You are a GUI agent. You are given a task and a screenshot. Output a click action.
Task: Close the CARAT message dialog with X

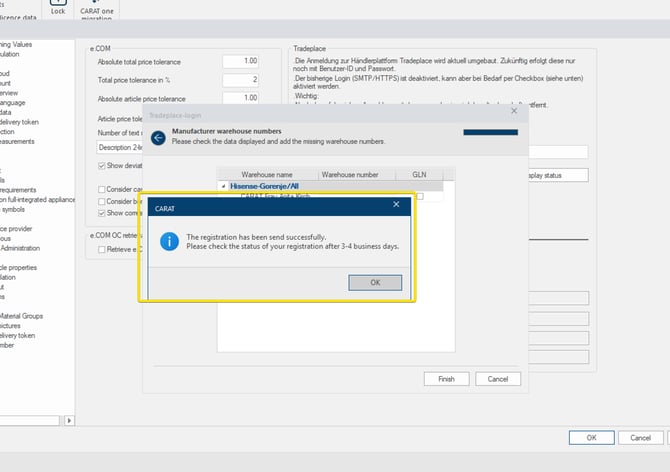click(x=397, y=206)
